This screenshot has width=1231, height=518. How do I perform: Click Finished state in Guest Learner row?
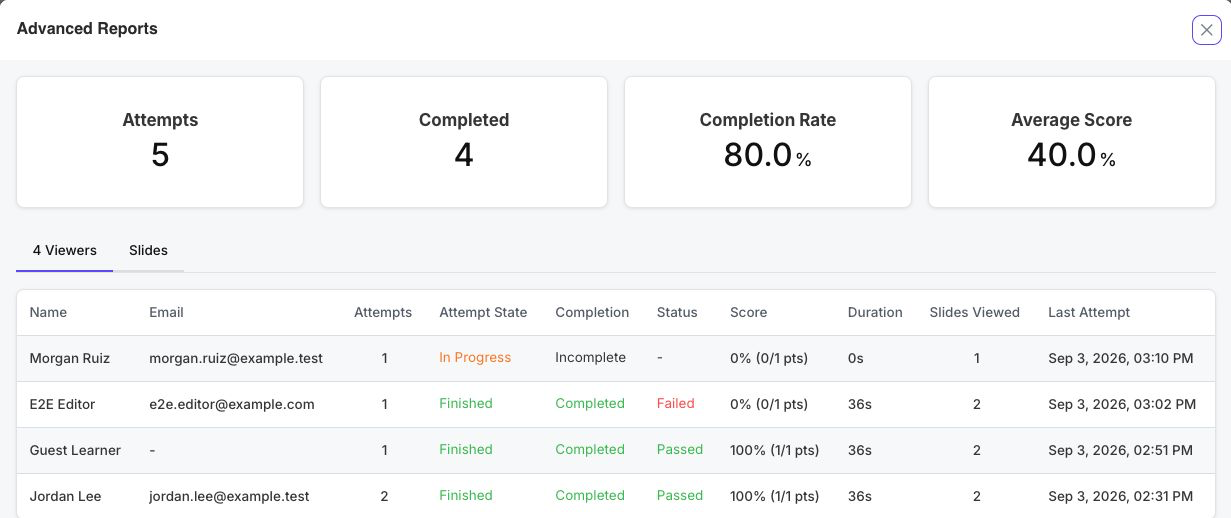466,449
